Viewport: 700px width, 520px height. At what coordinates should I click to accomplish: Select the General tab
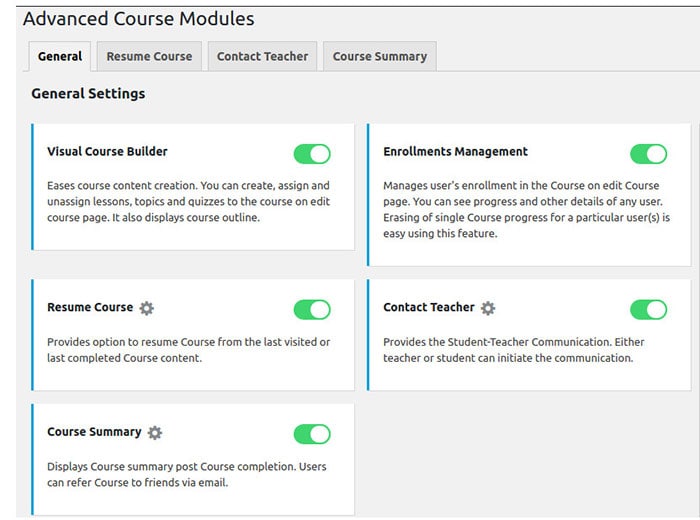60,57
